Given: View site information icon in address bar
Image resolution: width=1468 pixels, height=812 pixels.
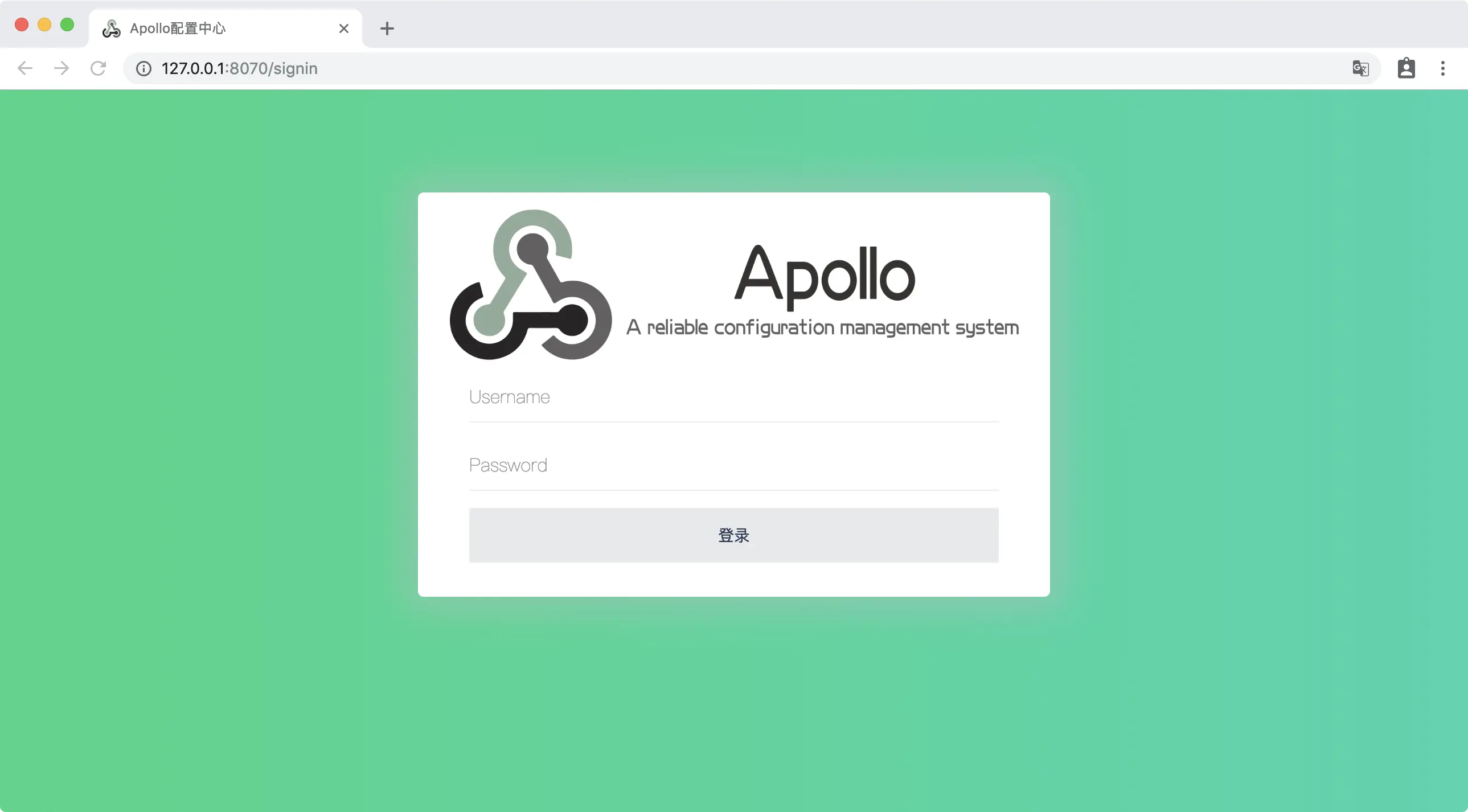Looking at the screenshot, I should [x=143, y=68].
